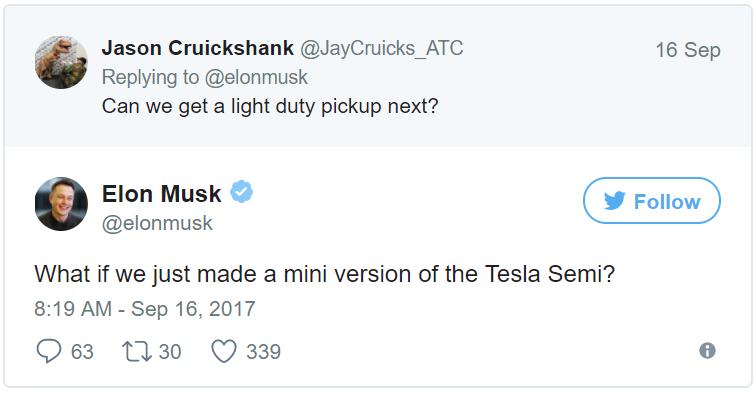This screenshot has width=756, height=393.
Task: Open the 16 Sep timestamp
Action: (x=688, y=50)
